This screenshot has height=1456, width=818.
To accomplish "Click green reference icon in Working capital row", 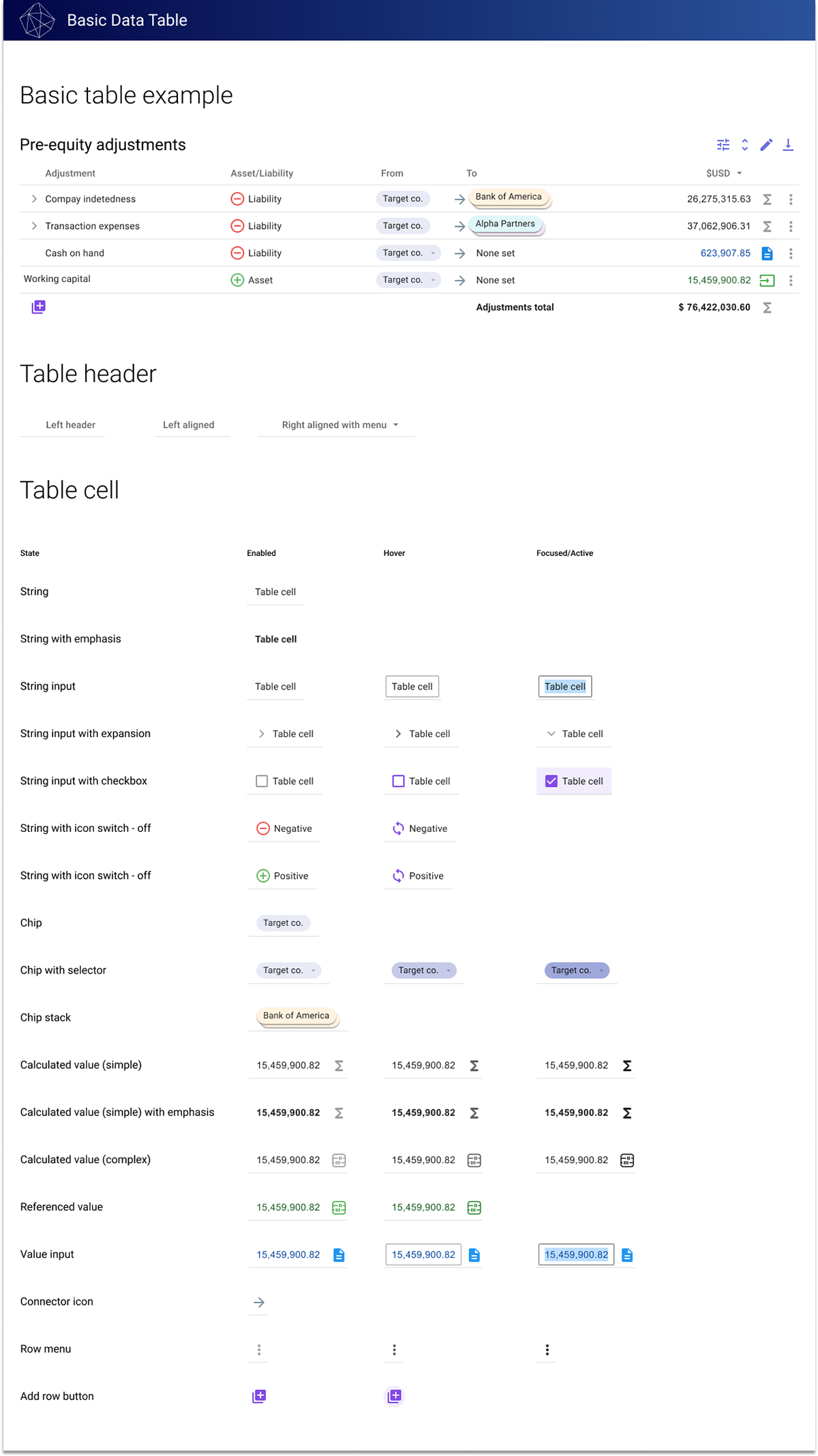I will click(x=767, y=280).
